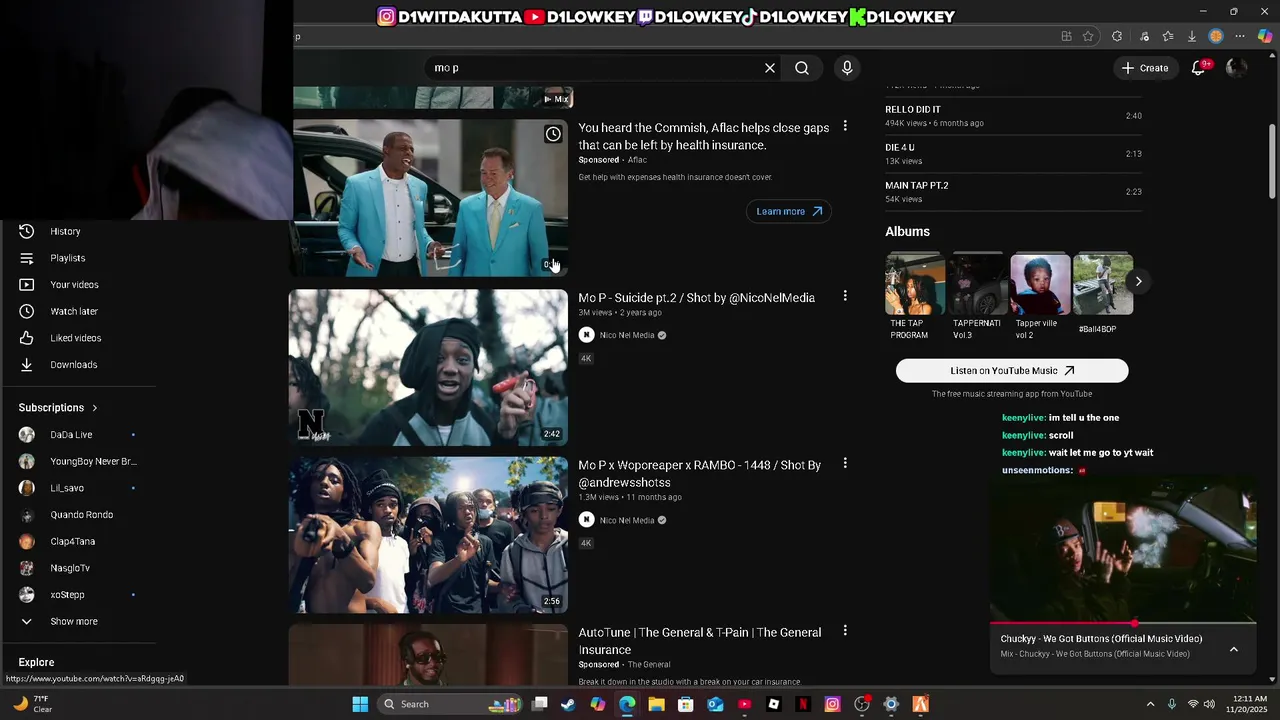Click the Create button

pyautogui.click(x=1144, y=68)
